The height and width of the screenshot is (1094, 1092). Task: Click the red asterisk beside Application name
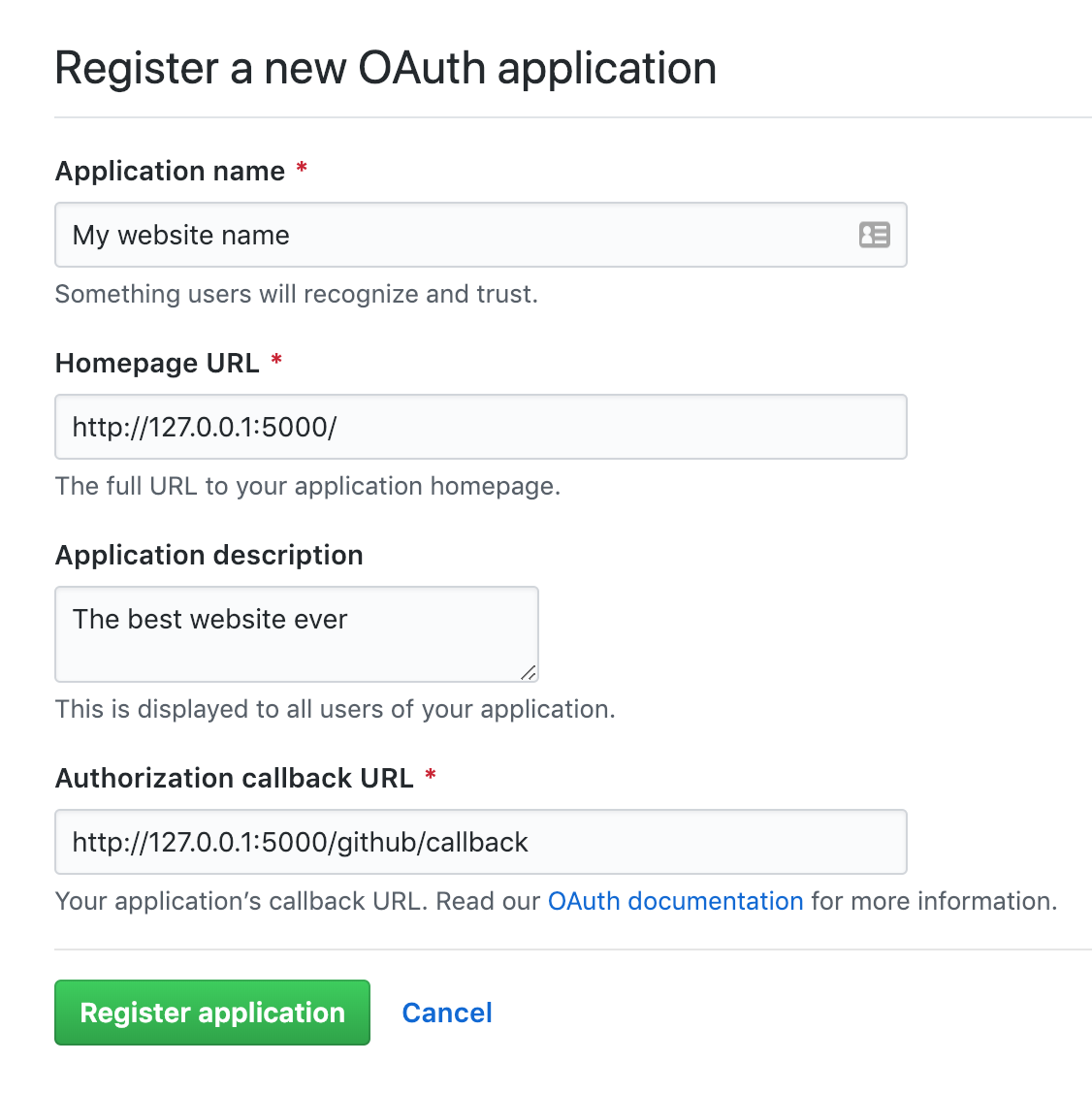(x=302, y=170)
